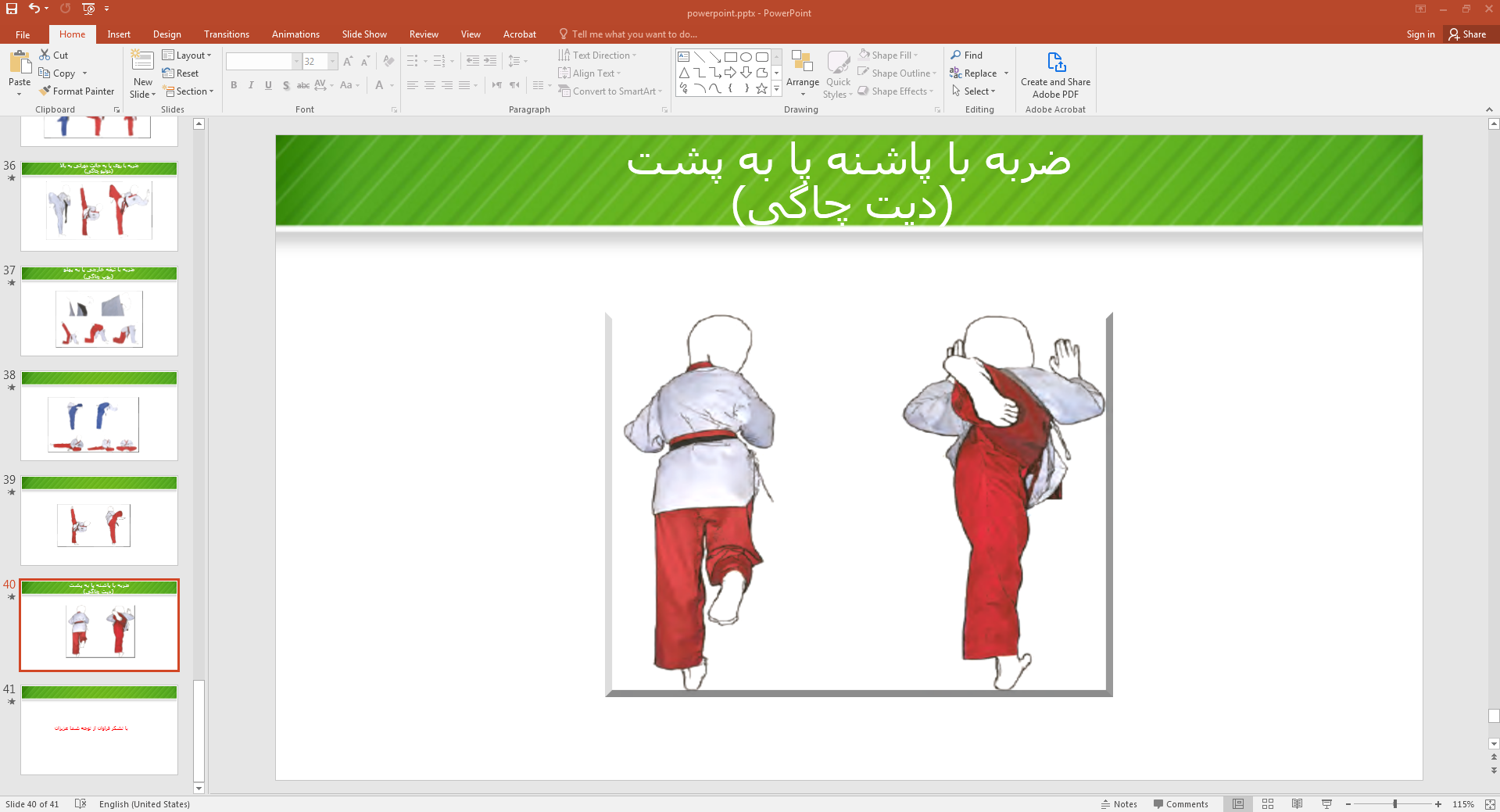Open the Arrange options
This screenshot has width=1500, height=812.
click(x=803, y=73)
